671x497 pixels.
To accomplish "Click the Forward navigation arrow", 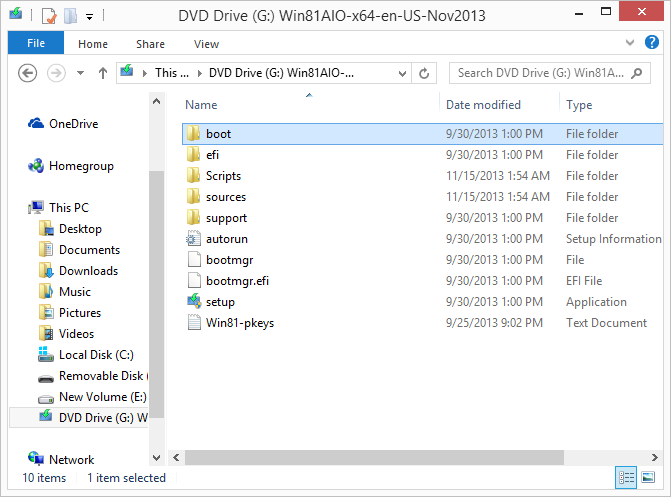I will coord(56,73).
